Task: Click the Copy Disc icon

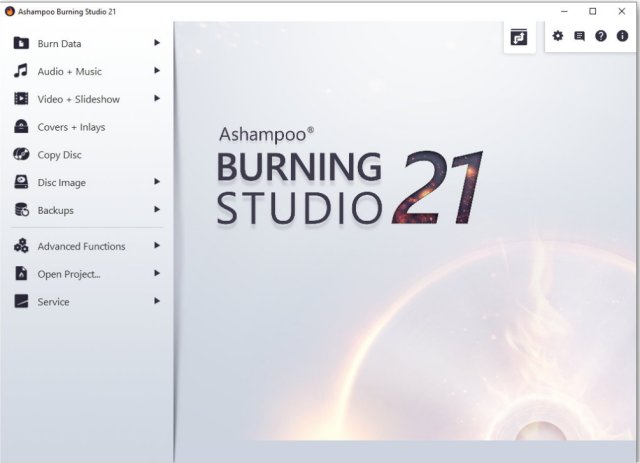Action: (x=21, y=154)
